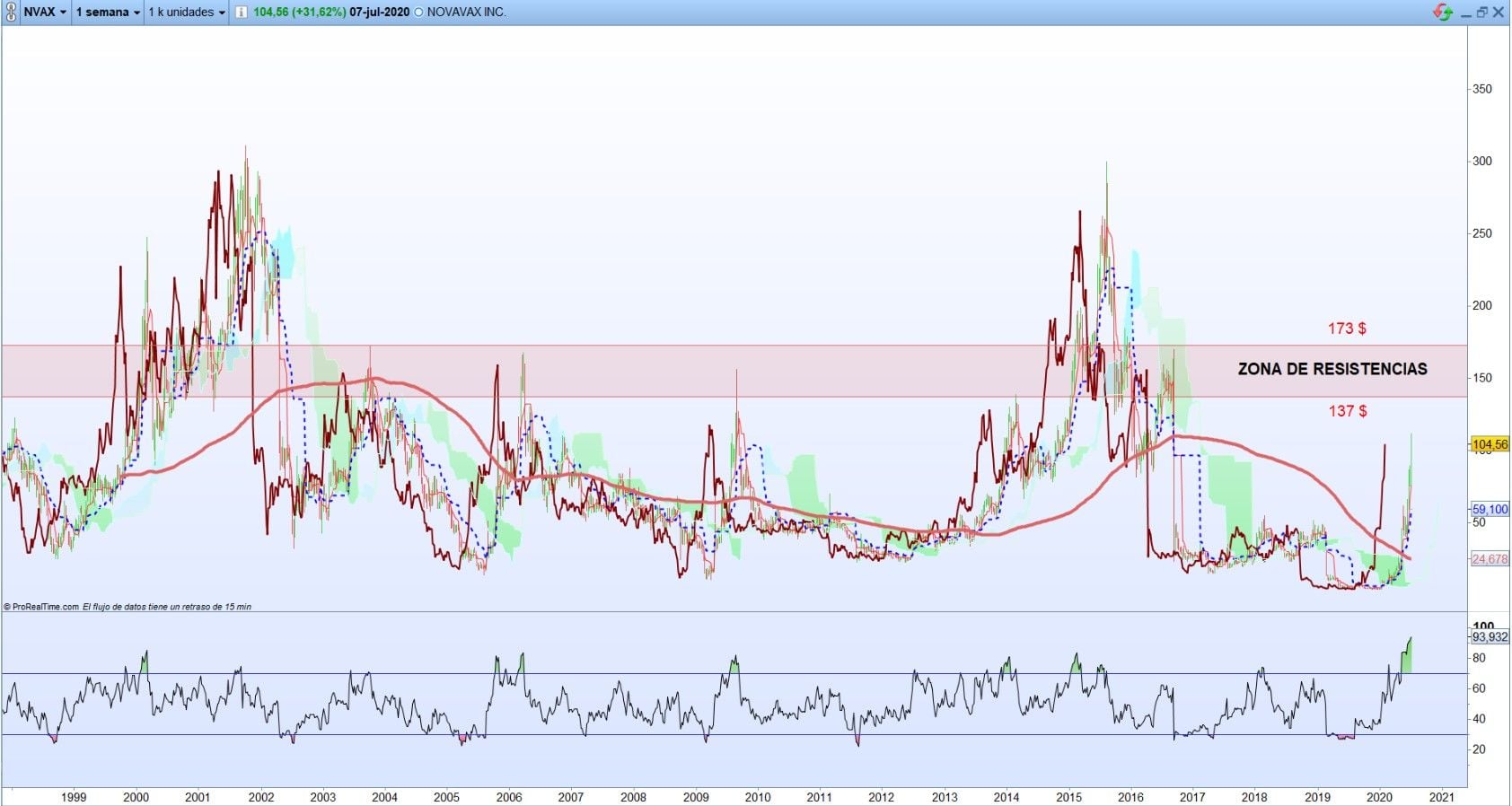Click the 104,56 (+31,62%) price quote
1512x806 pixels.
click(x=300, y=13)
